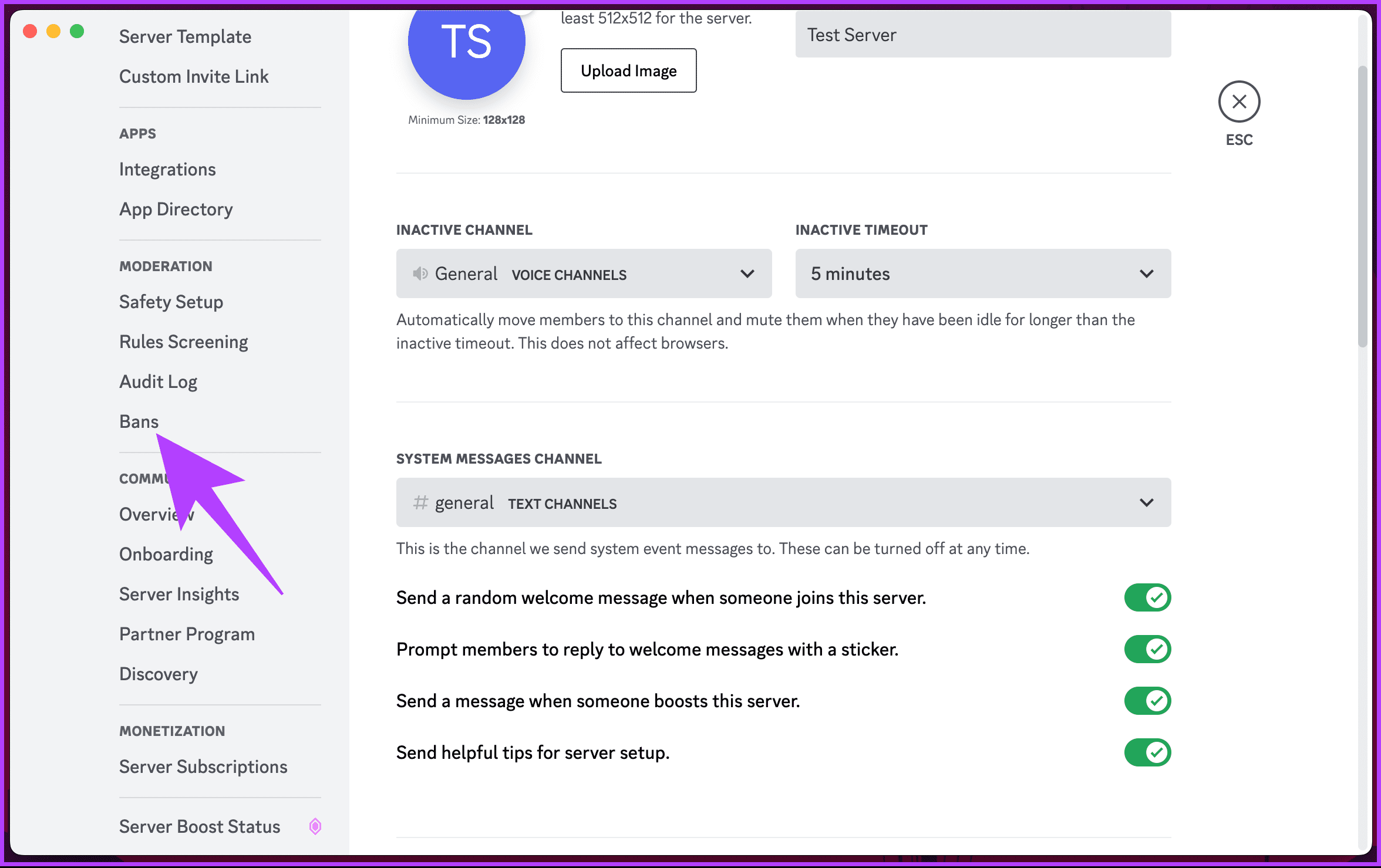Screen dimensions: 1381x868
Task: Click the Upload Image button
Action: (628, 70)
